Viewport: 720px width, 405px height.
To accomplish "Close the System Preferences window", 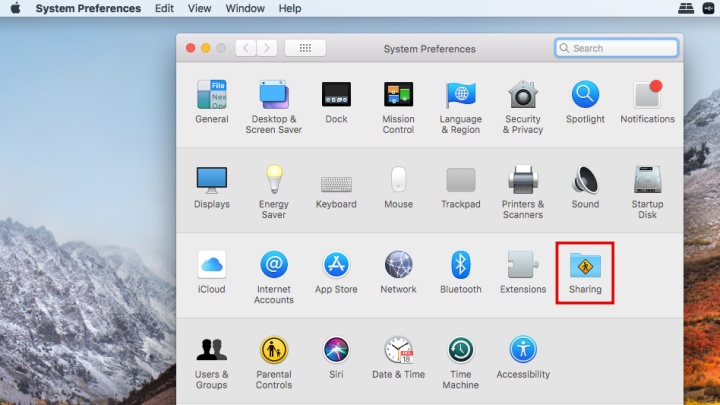I will 191,48.
